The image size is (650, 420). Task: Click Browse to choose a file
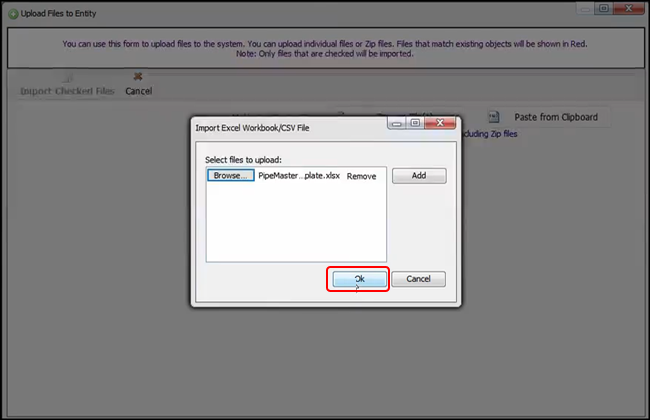coord(231,175)
